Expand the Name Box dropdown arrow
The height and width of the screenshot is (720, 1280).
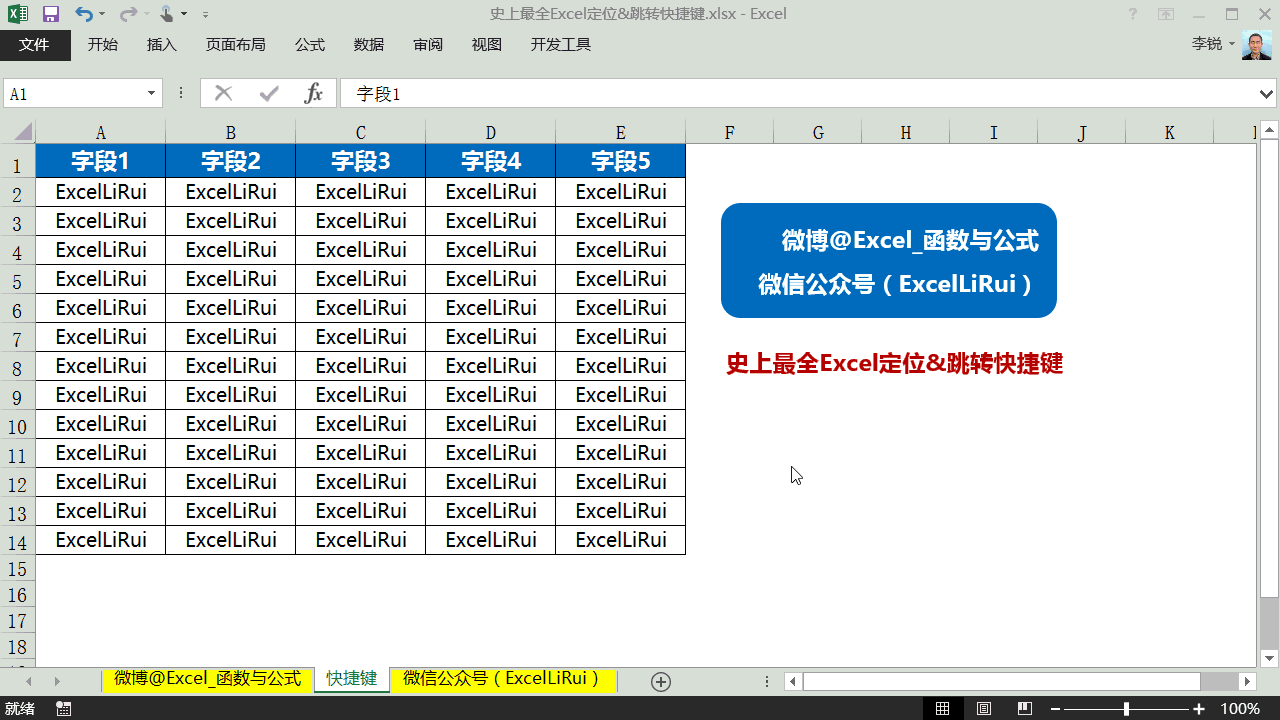(x=152, y=94)
